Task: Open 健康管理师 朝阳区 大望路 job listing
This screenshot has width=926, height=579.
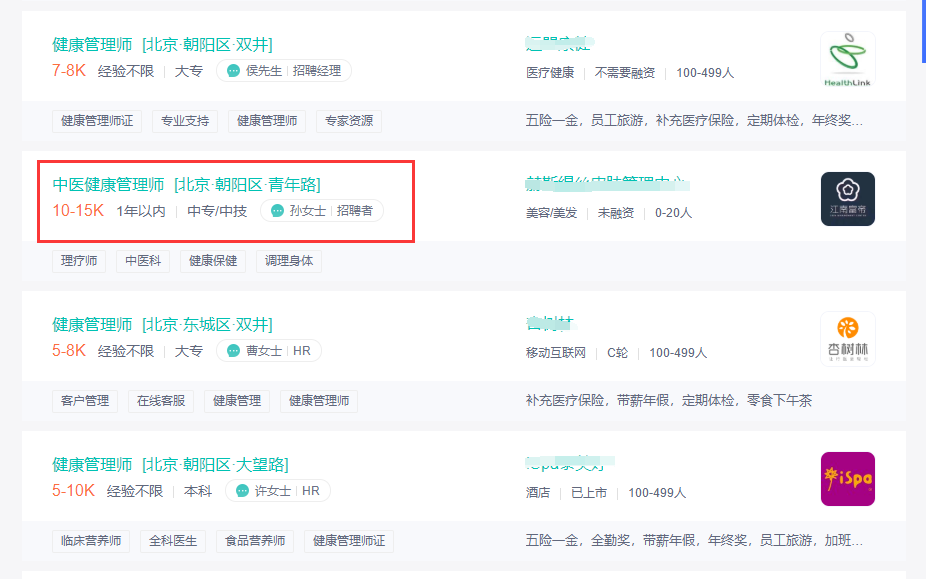Action: (170, 464)
